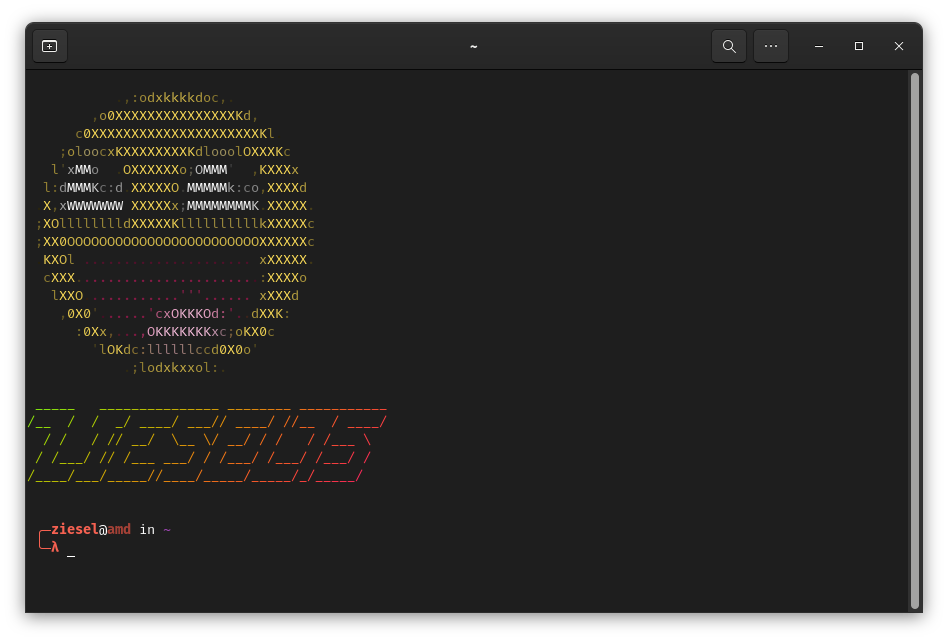Open the terminal search tool
Viewport: 948px width, 641px height.
point(729,46)
